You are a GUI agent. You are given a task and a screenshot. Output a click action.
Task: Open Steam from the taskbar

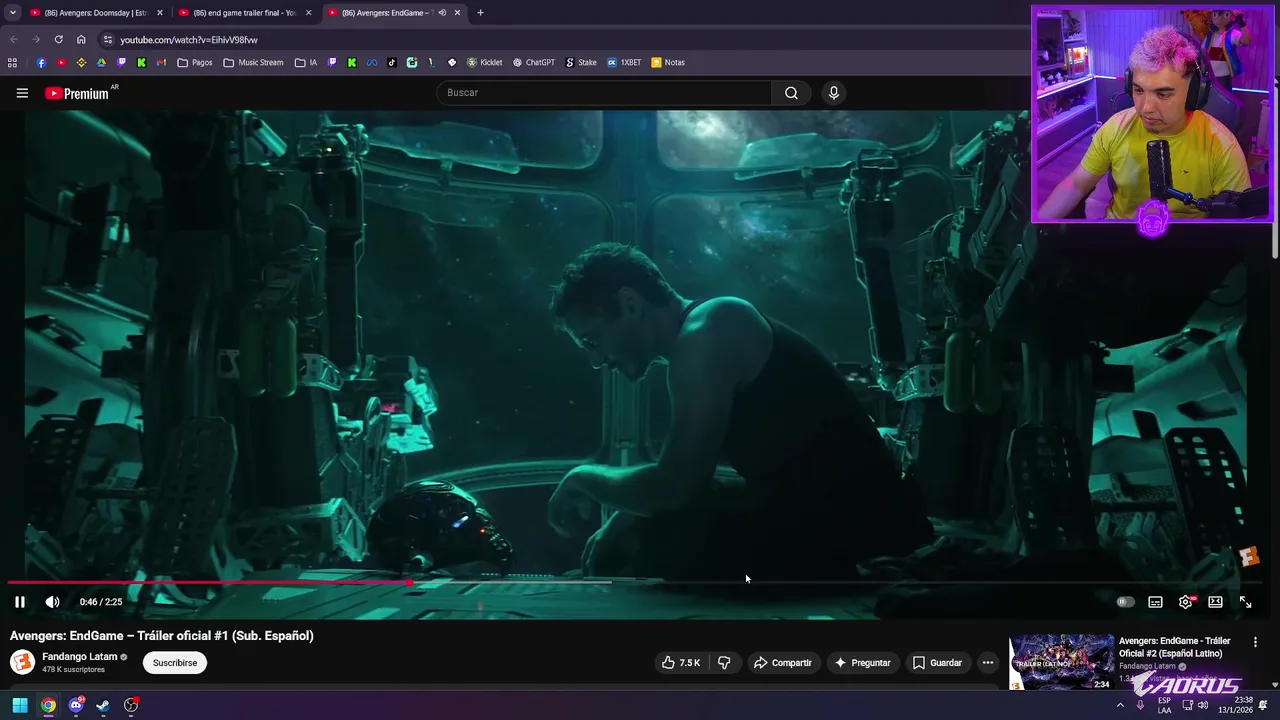103,705
